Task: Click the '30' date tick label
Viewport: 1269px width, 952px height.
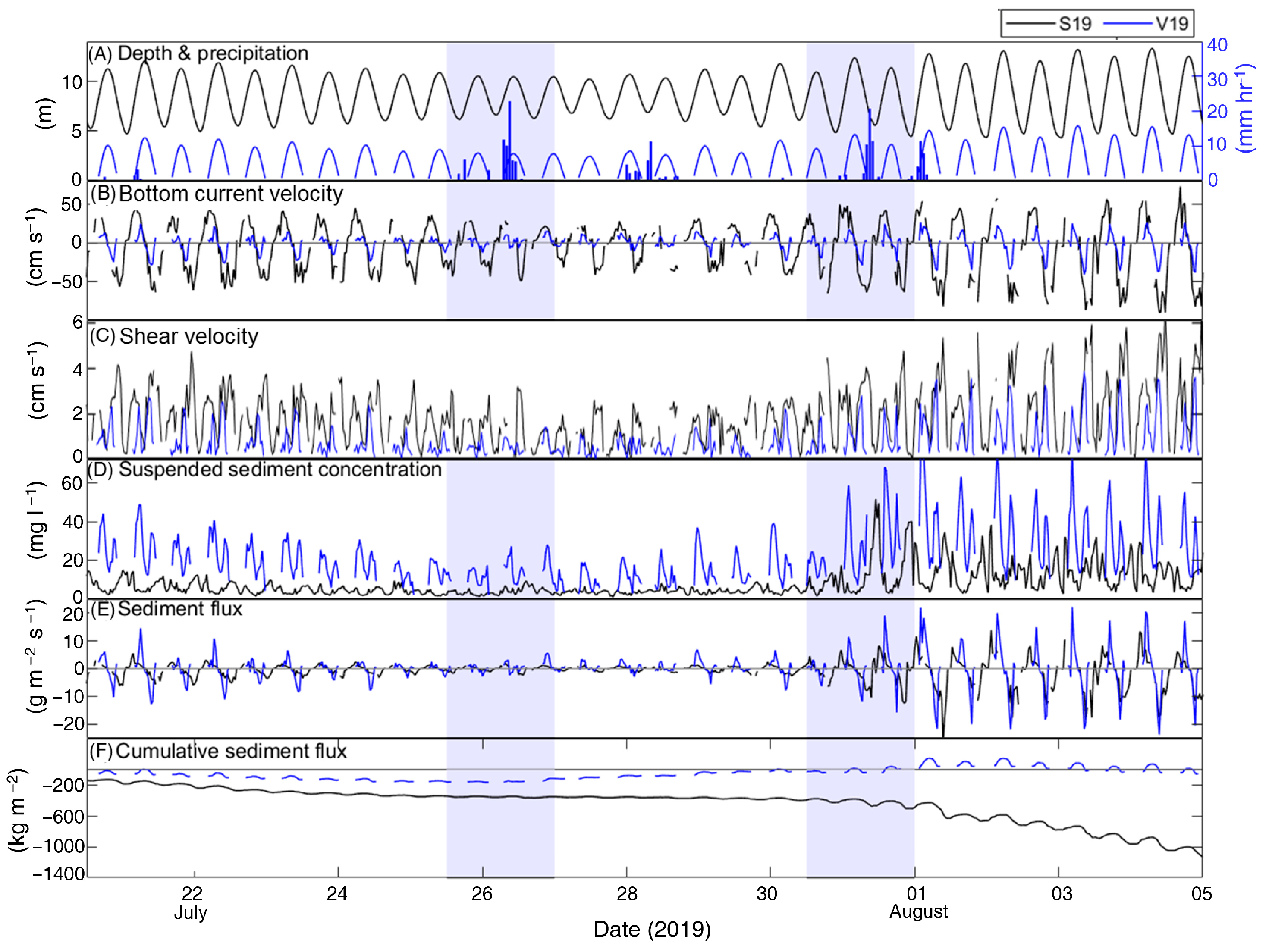Action: coord(767,893)
